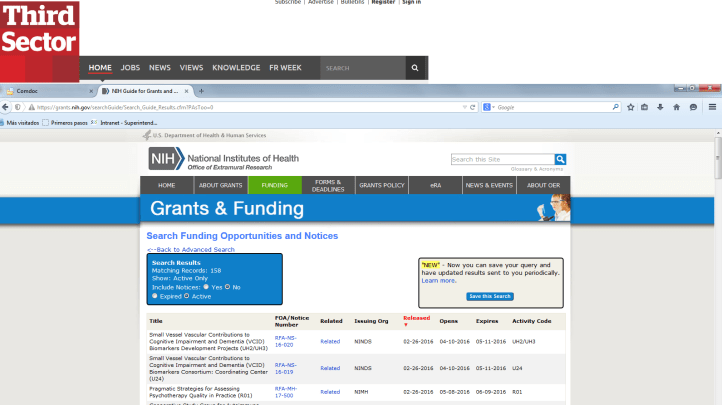Open the search engine dropdown in browser search box
This screenshot has width=722, height=405.
(x=487, y=107)
